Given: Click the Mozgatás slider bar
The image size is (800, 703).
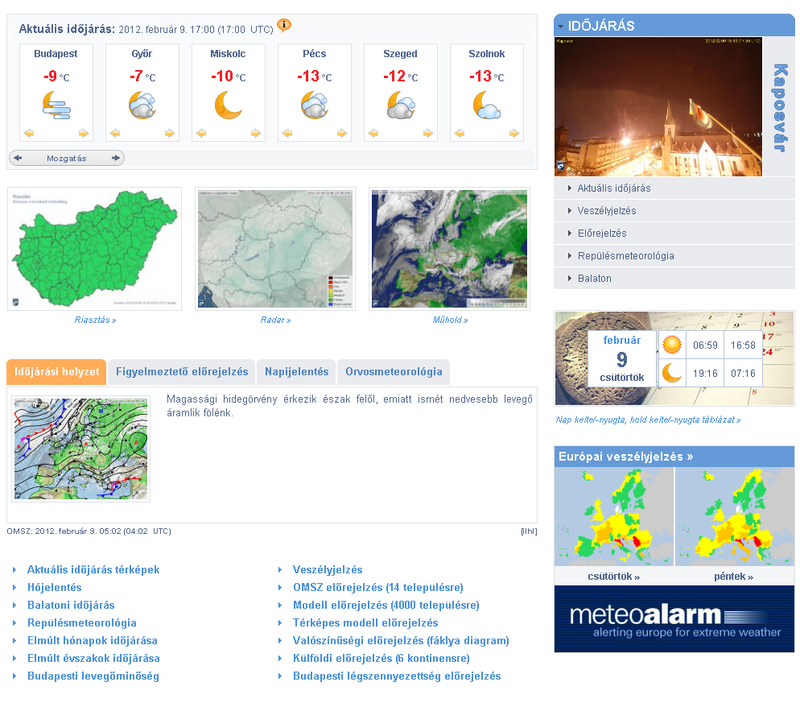Looking at the screenshot, I should (67, 158).
